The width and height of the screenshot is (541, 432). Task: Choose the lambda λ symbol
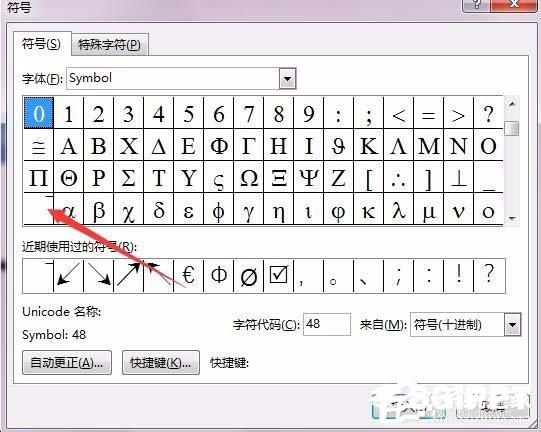(399, 209)
